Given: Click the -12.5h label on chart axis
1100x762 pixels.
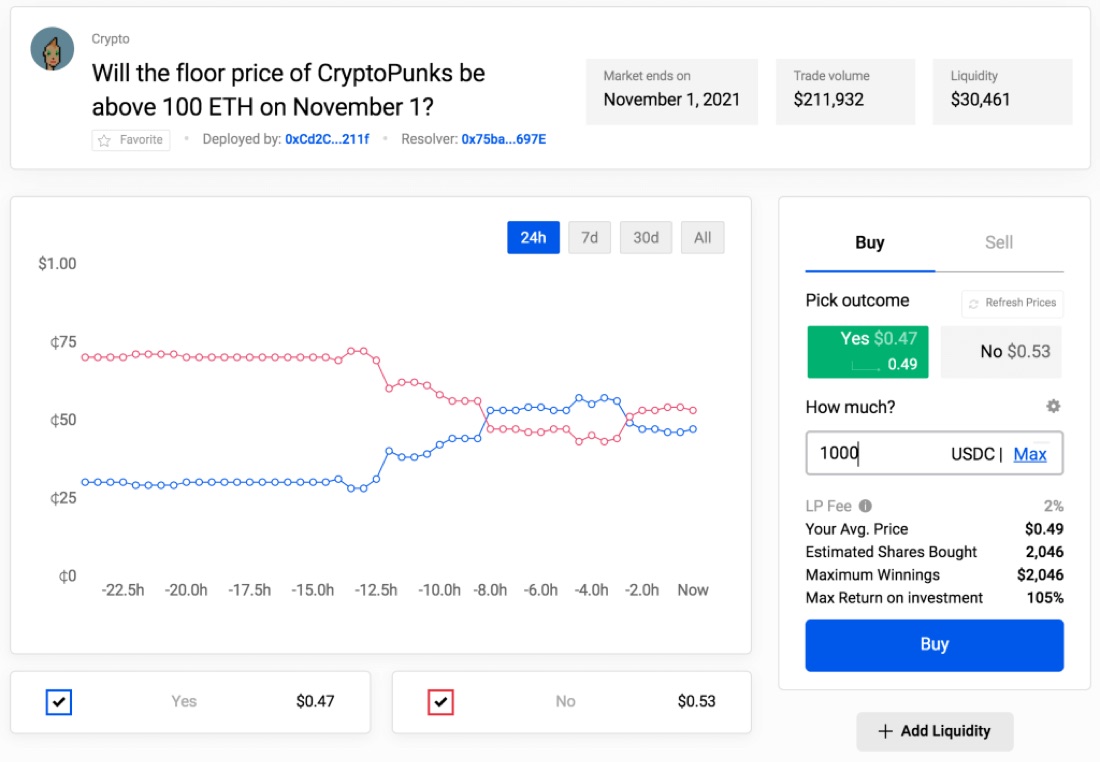Looking at the screenshot, I should click(376, 590).
